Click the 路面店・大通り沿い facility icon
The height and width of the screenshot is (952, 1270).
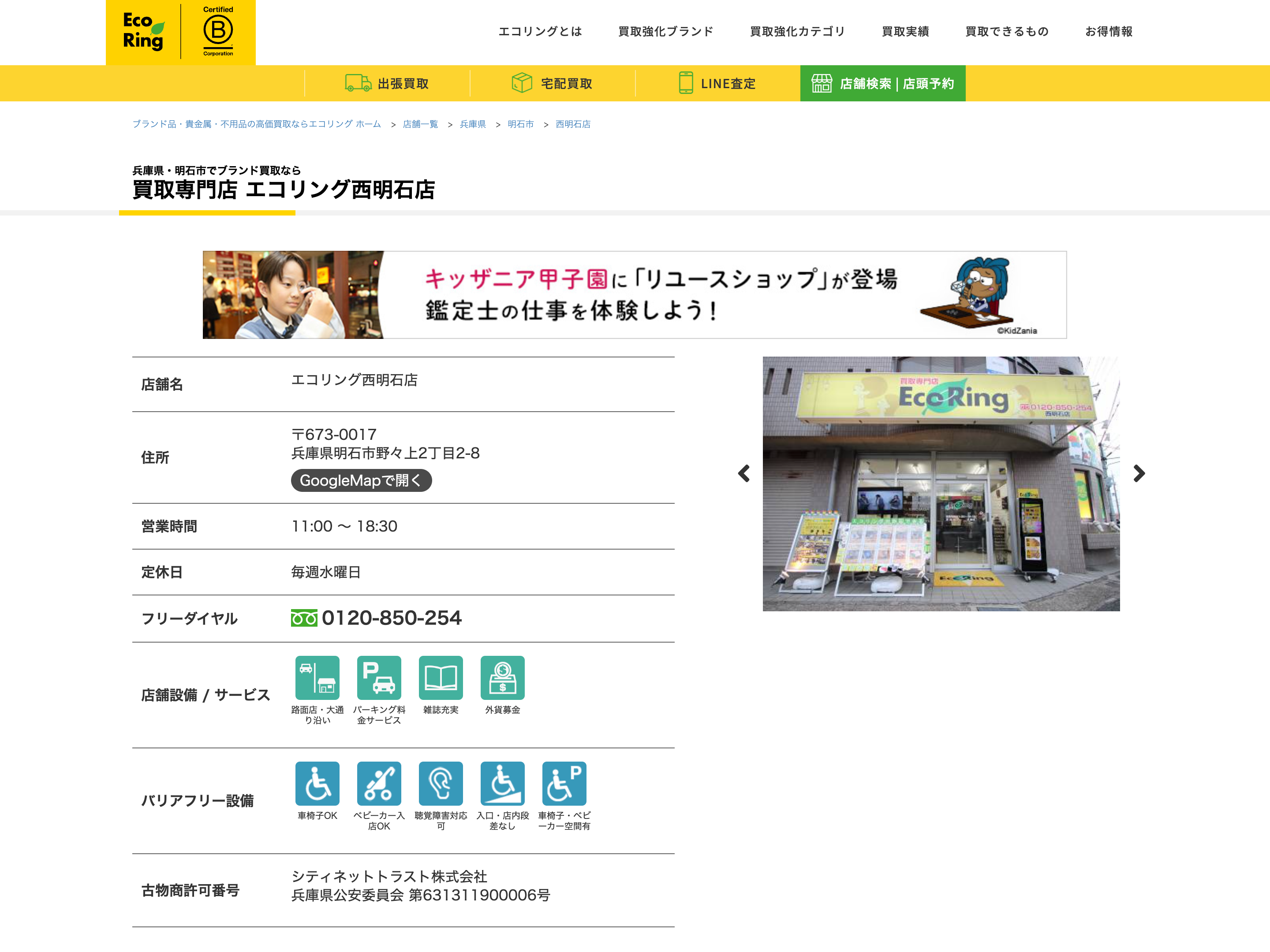(317, 678)
